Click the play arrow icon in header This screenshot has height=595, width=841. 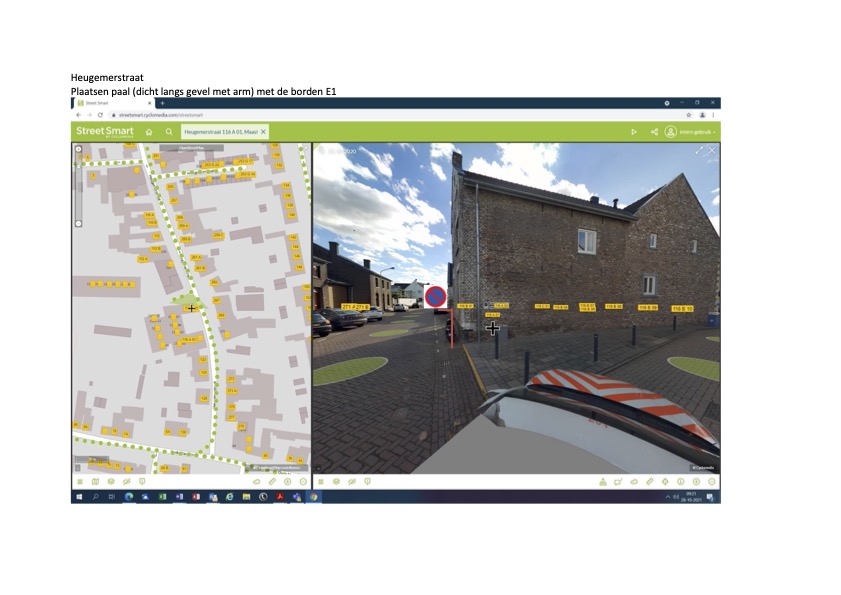[x=633, y=131]
